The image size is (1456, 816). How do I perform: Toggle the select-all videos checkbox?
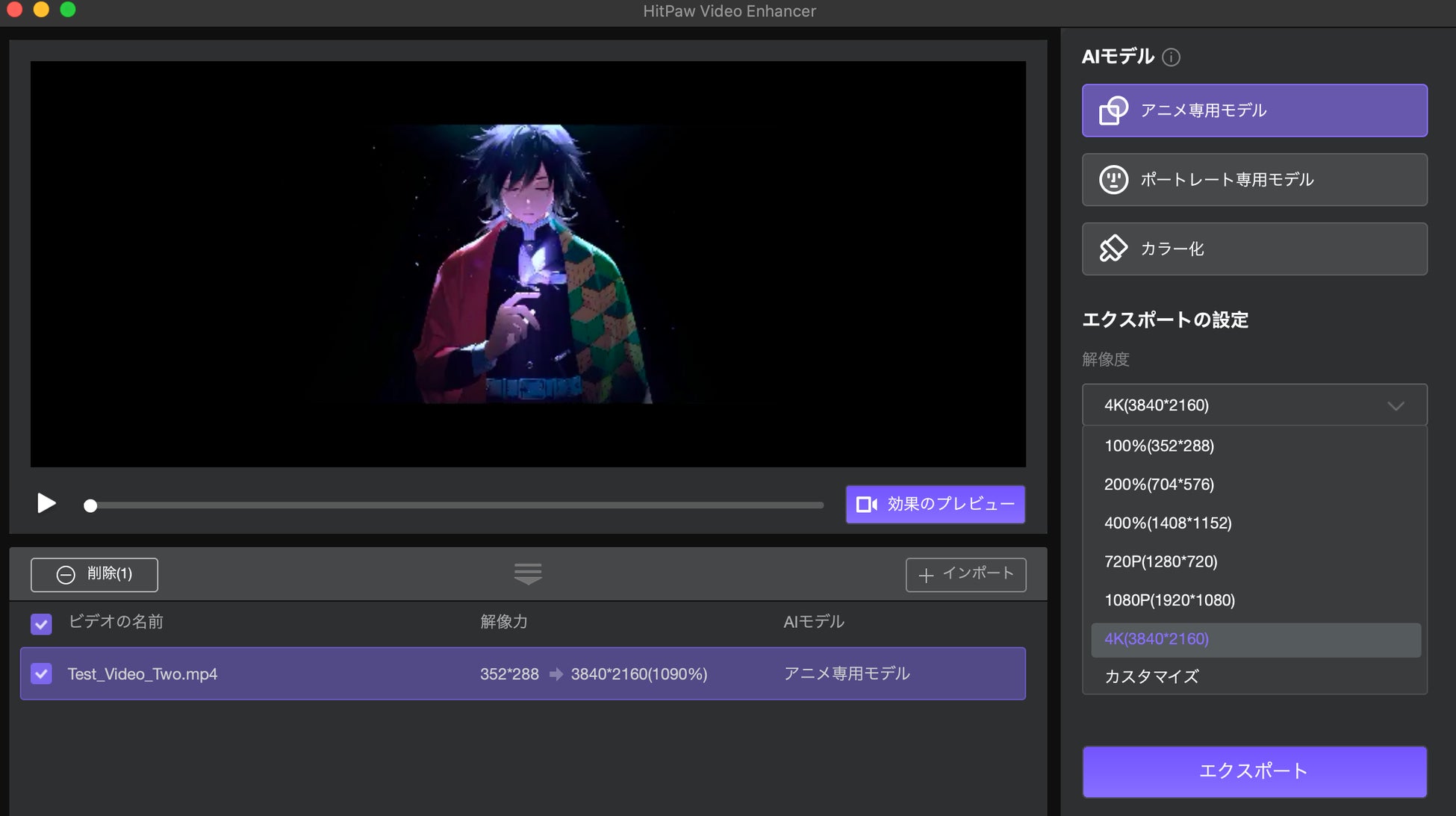(x=42, y=623)
